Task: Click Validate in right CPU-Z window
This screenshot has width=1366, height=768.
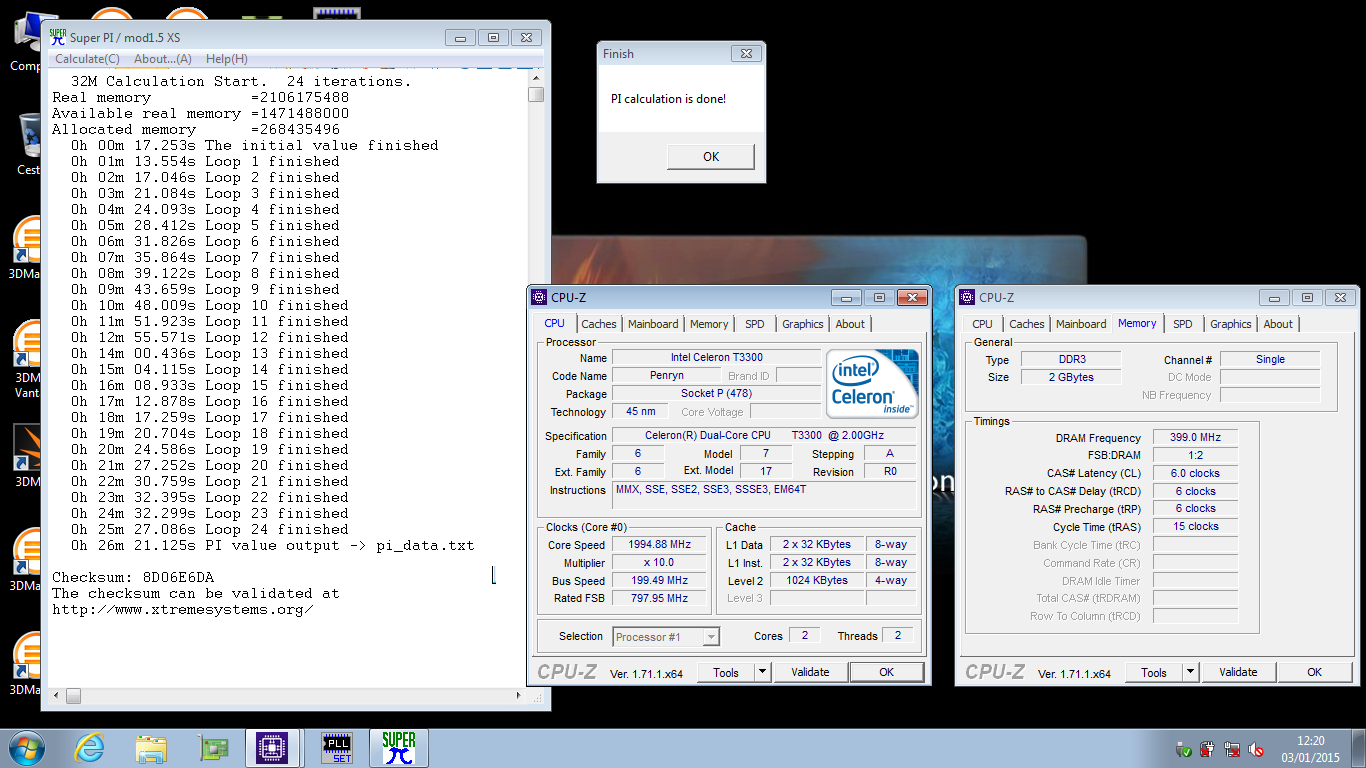Action: [1238, 673]
